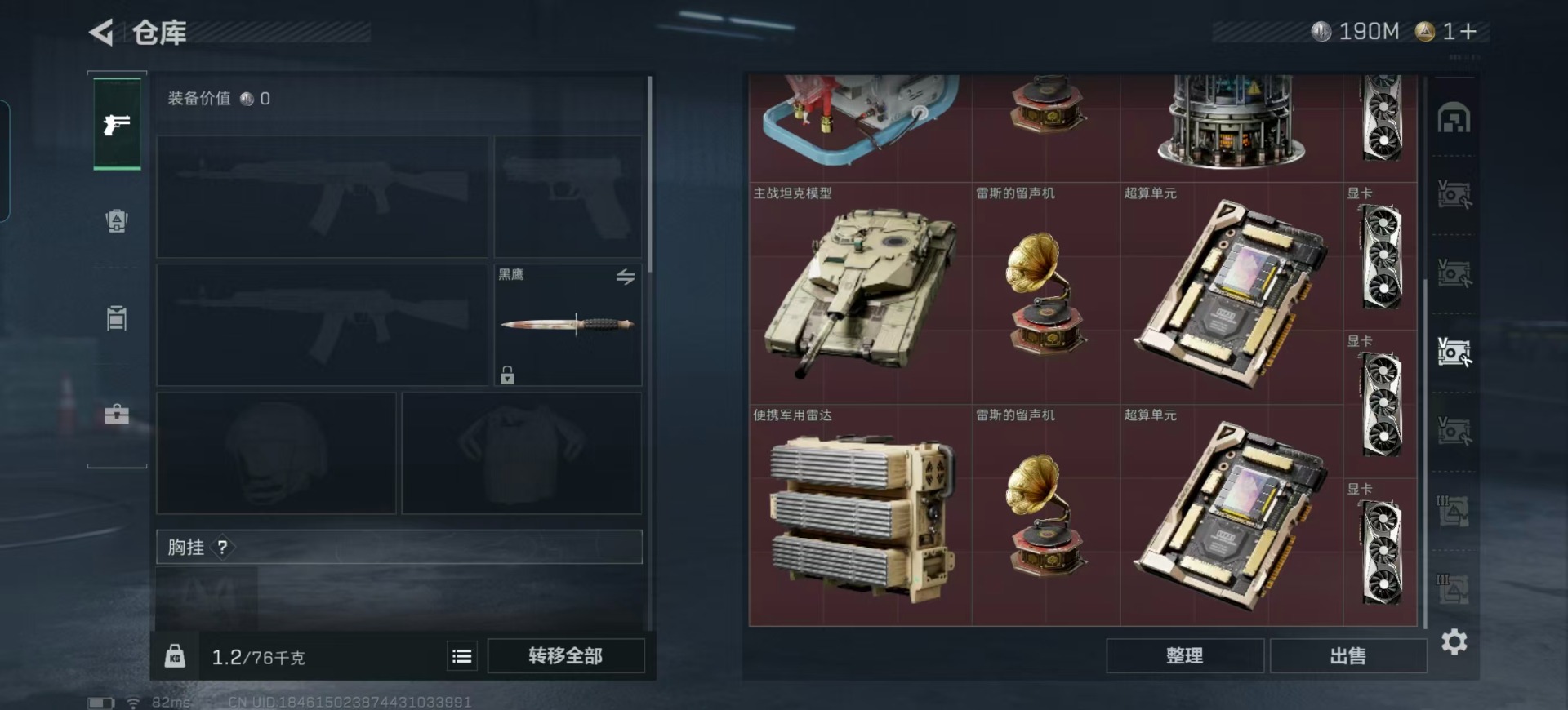
Task: Click the 整理 sort button
Action: point(1184,656)
